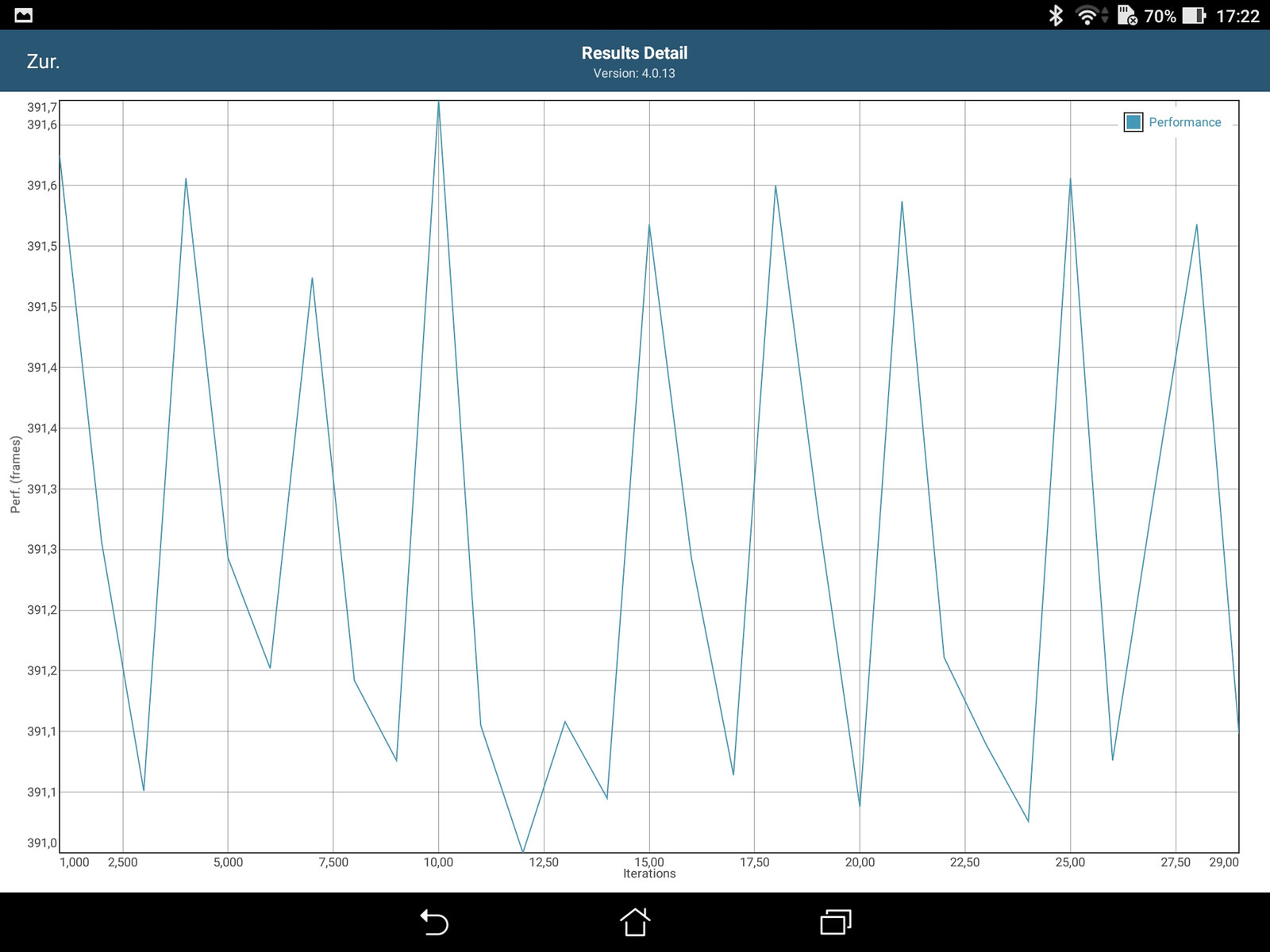Click the 15,00 x-axis tick label

(649, 862)
